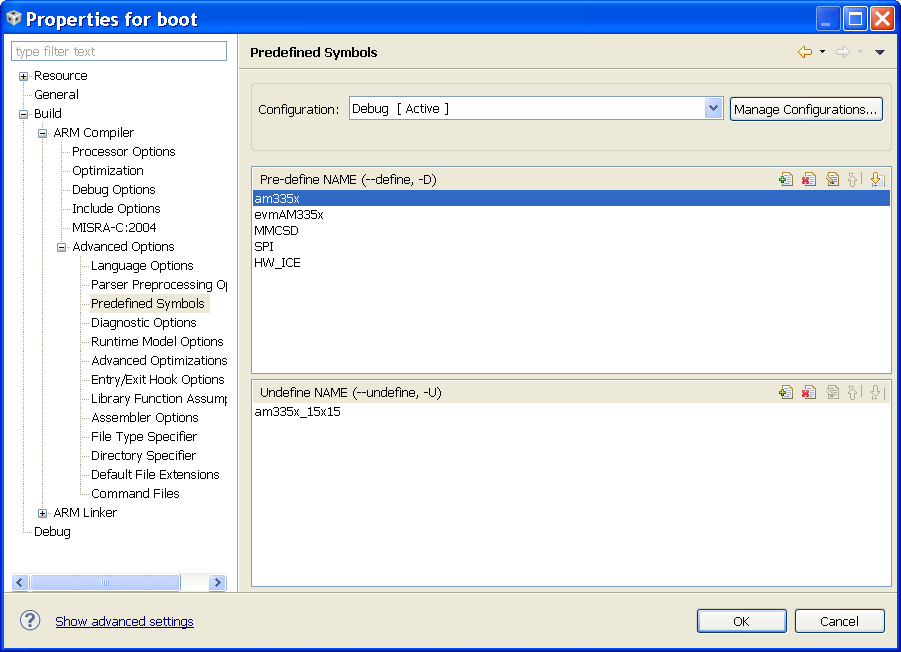Viewport: 901px width, 652px height.
Task: Click the Manage Configurations button
Action: (806, 109)
